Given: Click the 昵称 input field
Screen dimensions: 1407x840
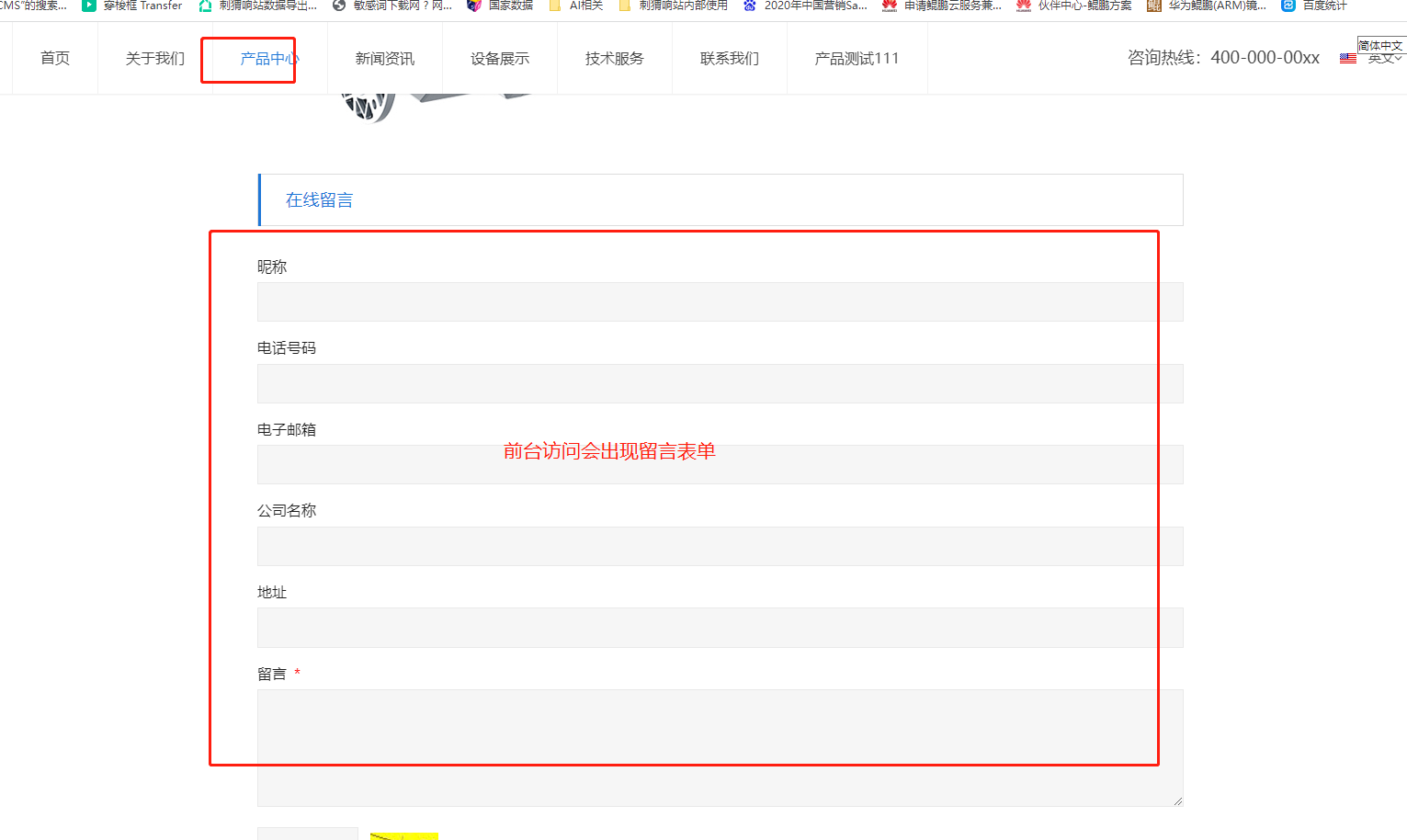Looking at the screenshot, I should pyautogui.click(x=720, y=302).
